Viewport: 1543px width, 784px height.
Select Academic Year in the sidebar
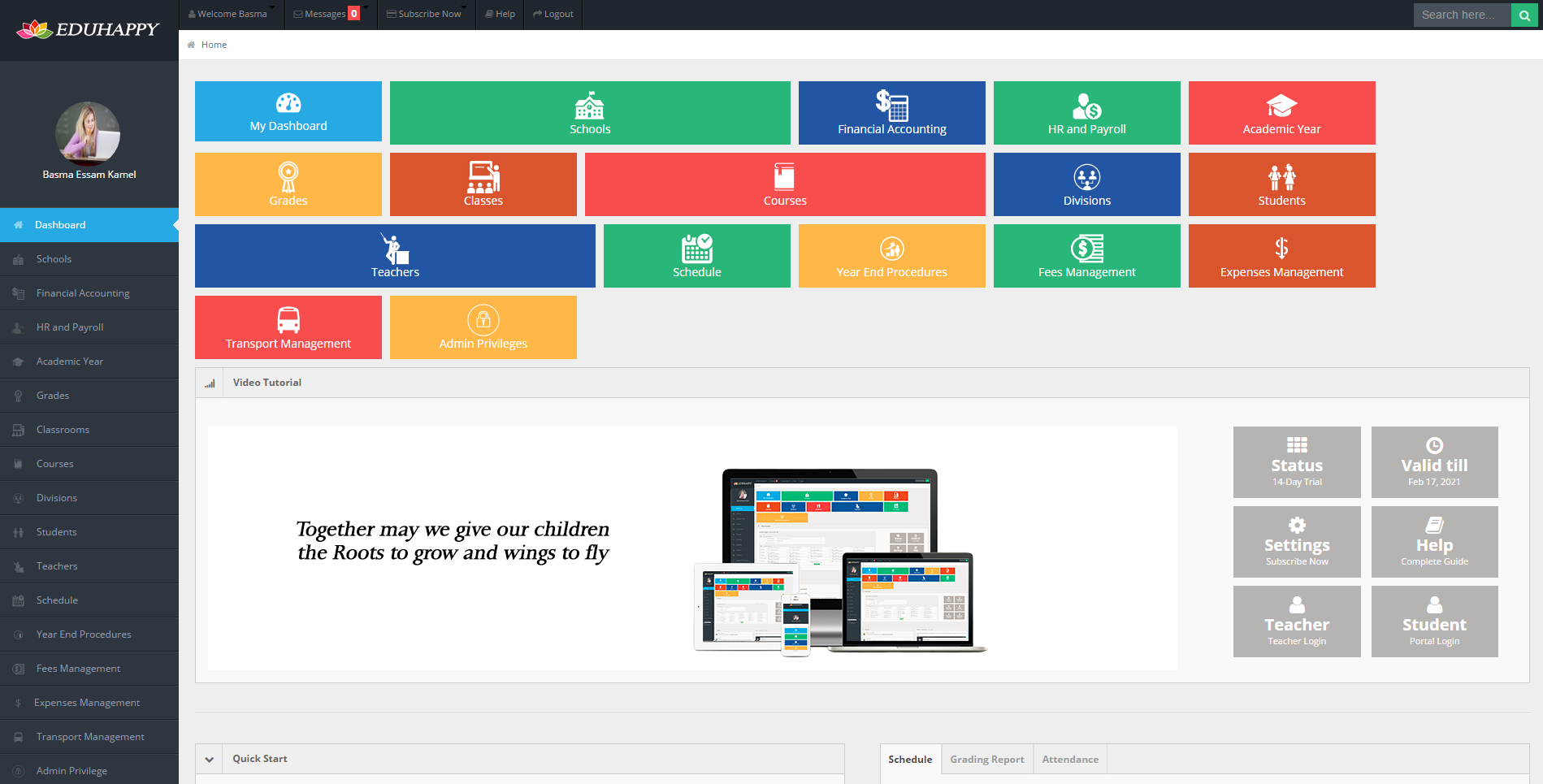pos(89,362)
